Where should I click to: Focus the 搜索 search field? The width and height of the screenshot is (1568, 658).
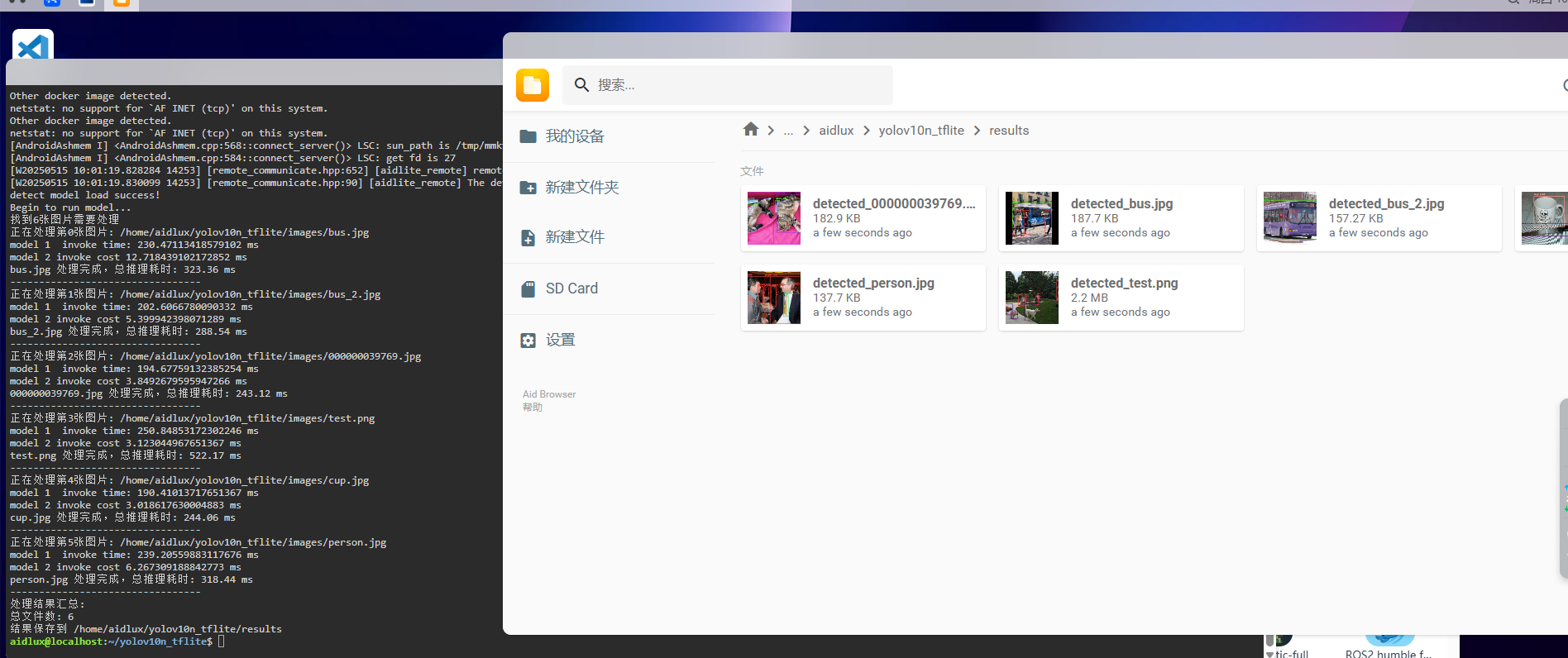point(728,85)
